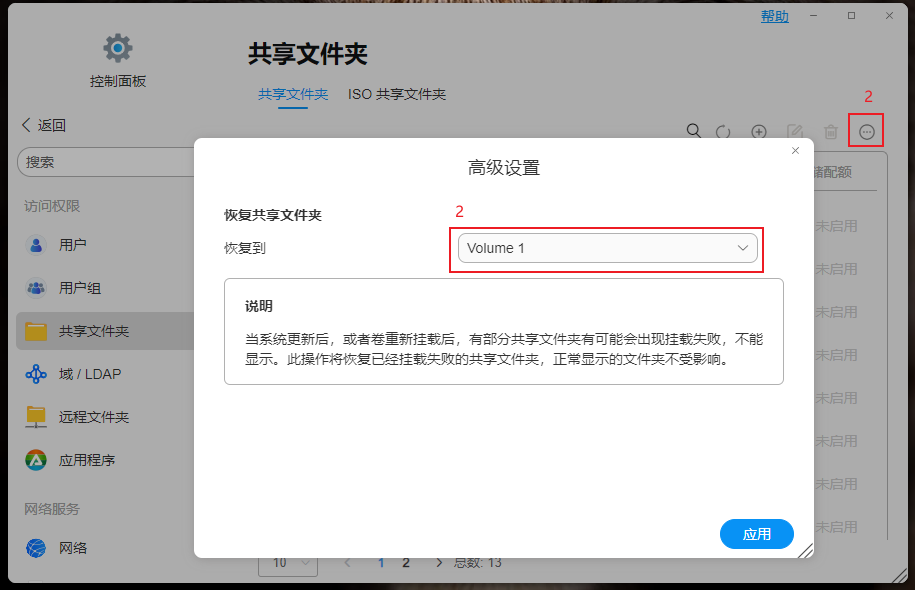Add a new shared folder with the plus icon

[759, 132]
